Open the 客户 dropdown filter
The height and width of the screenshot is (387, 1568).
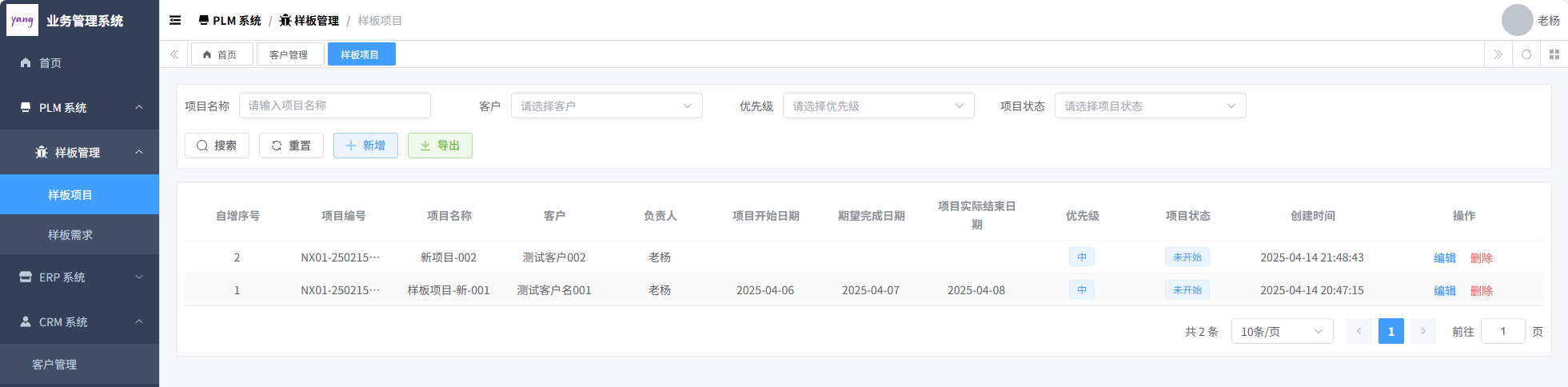(606, 106)
